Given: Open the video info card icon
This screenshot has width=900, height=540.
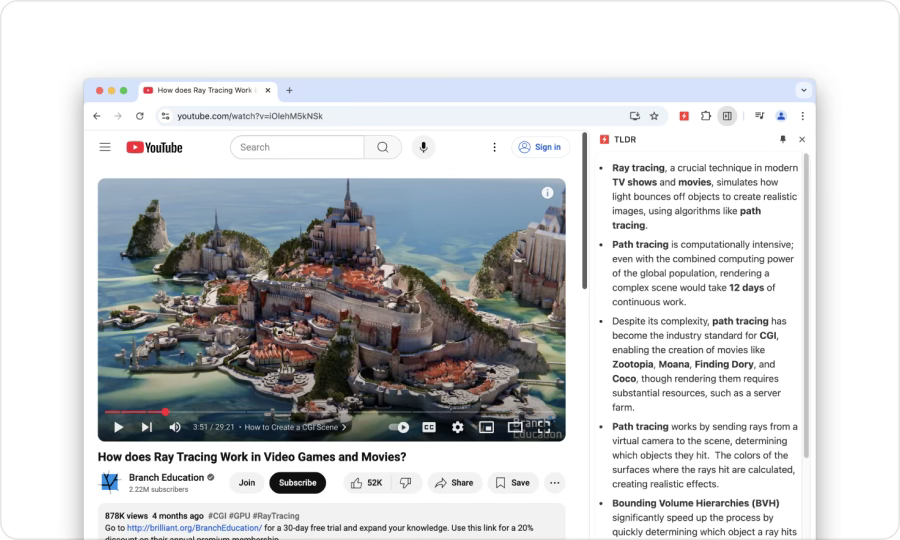Looking at the screenshot, I should pos(548,193).
